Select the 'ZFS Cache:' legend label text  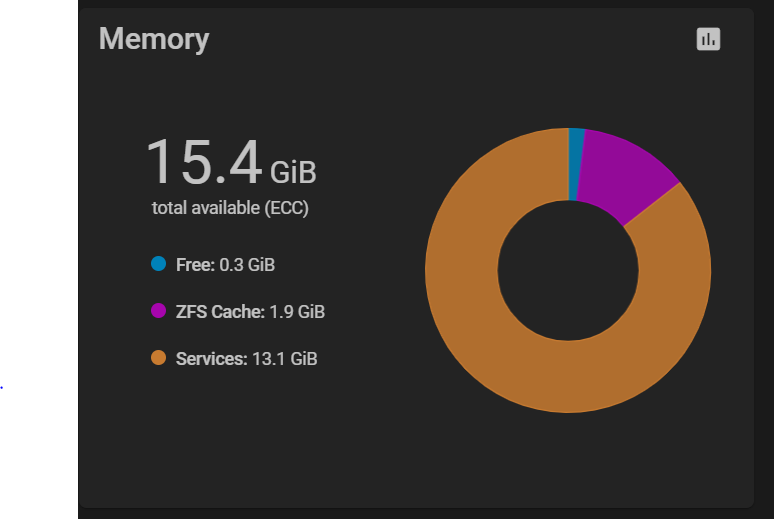pos(220,312)
